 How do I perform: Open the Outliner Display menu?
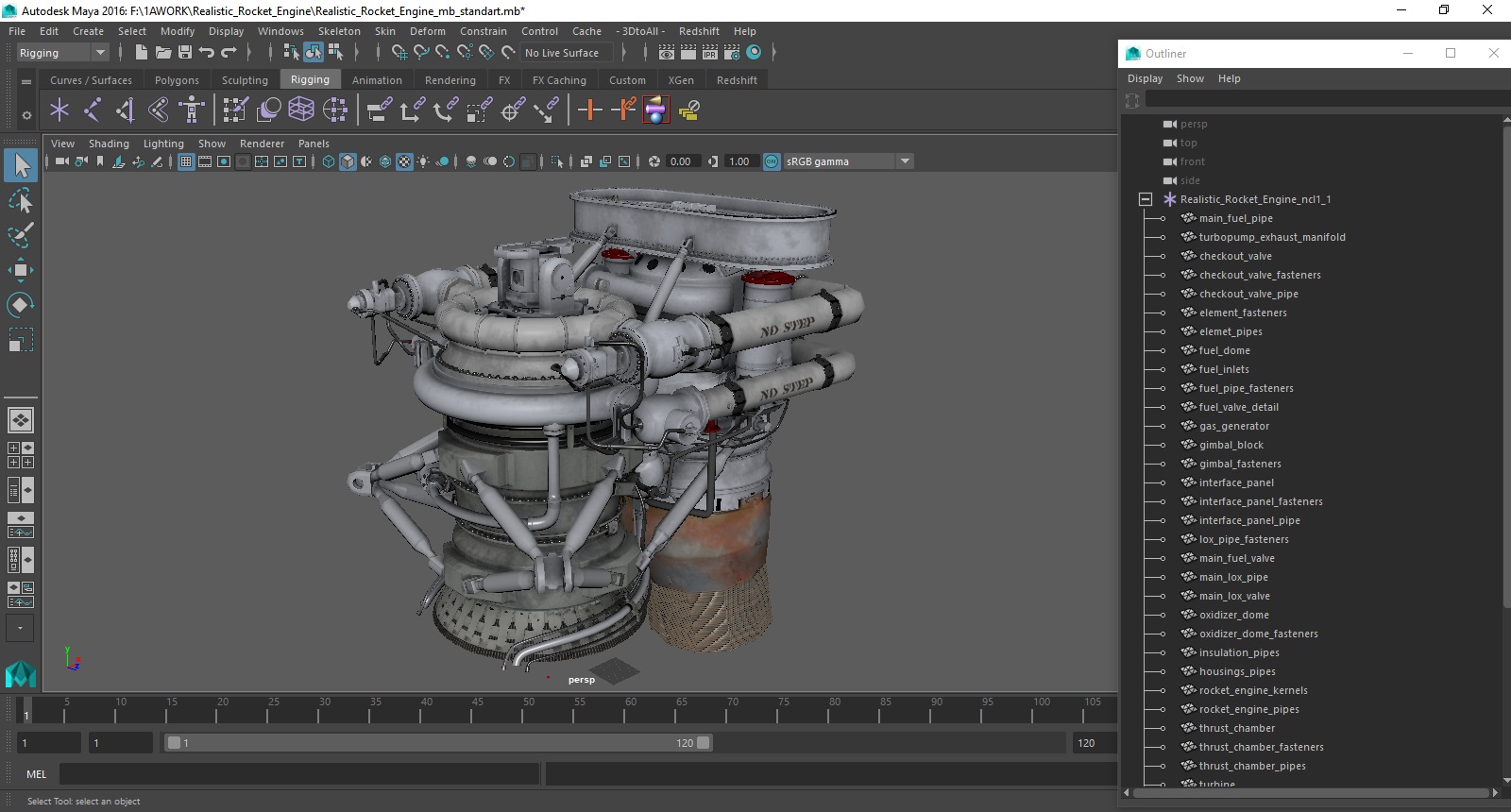click(1145, 78)
